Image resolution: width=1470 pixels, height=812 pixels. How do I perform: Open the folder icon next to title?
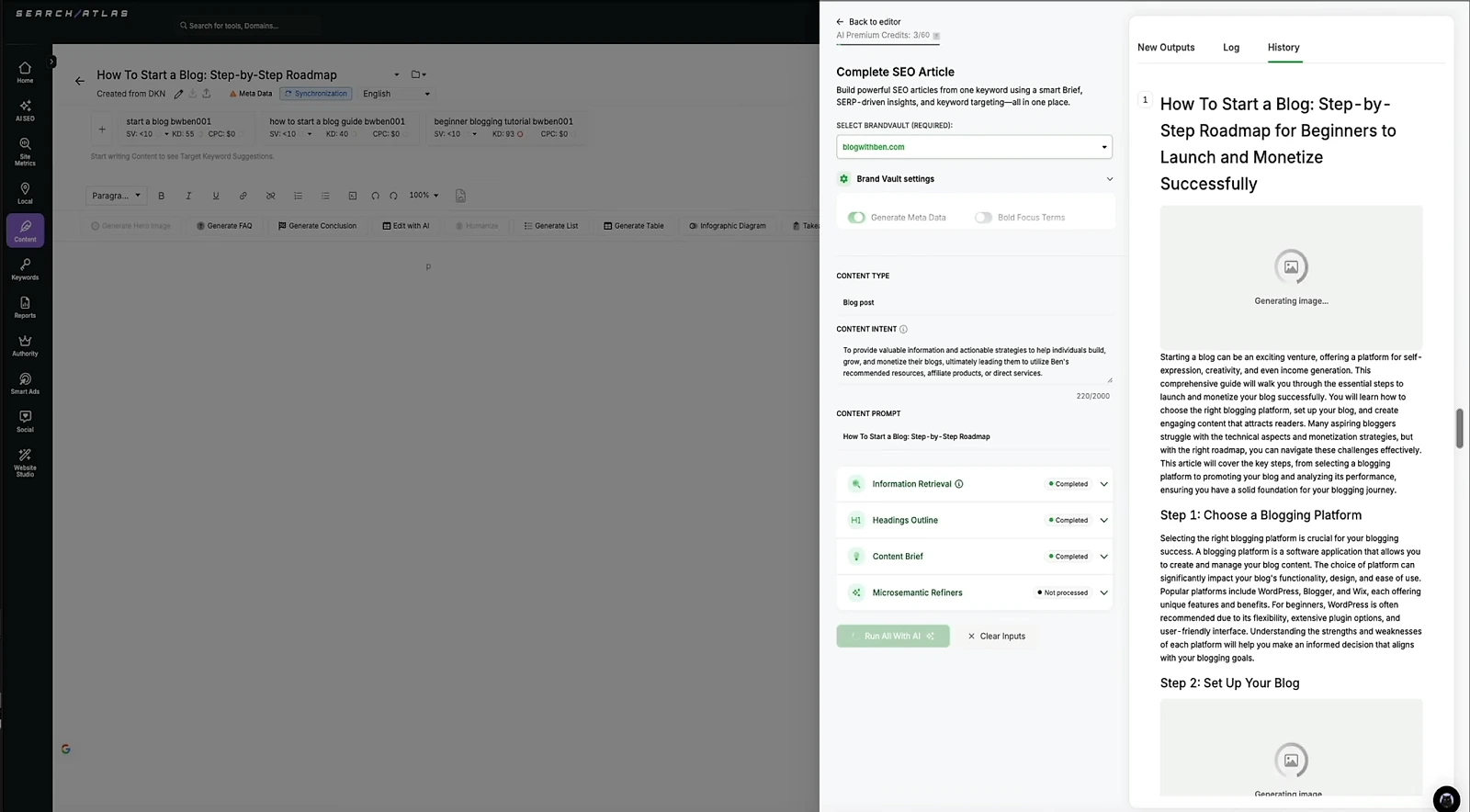[418, 74]
